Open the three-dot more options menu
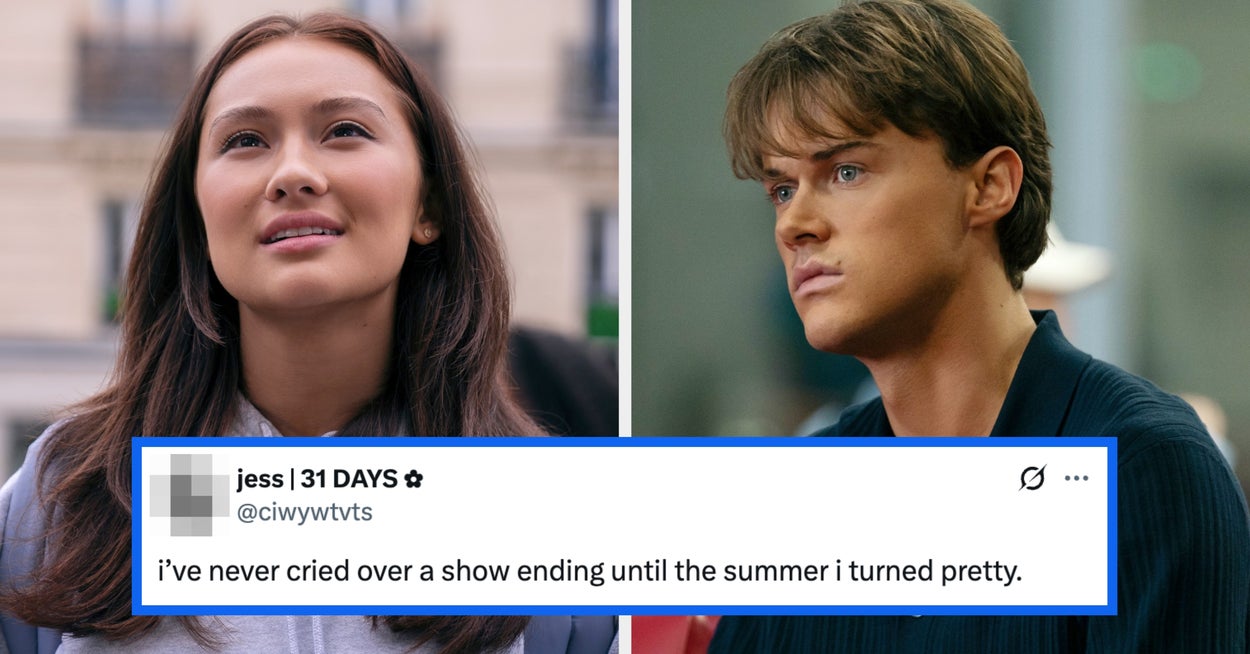The width and height of the screenshot is (1250, 654). (x=1076, y=478)
